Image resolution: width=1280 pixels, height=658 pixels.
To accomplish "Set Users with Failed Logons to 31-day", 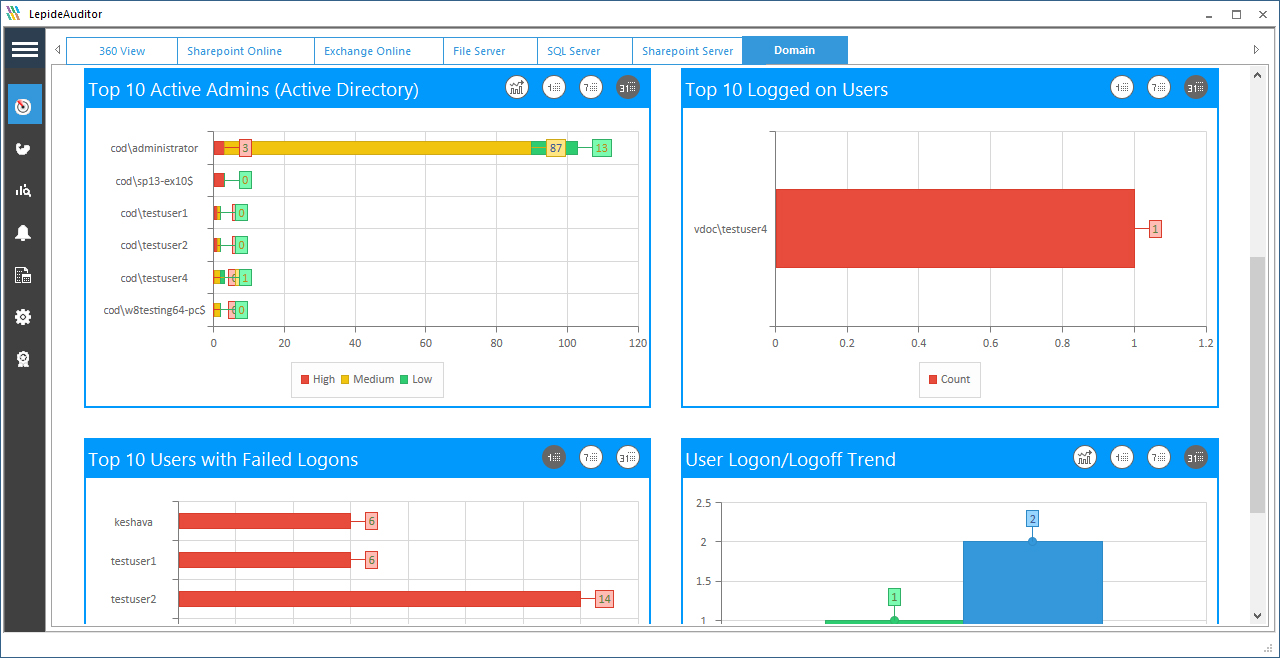I will [x=628, y=458].
